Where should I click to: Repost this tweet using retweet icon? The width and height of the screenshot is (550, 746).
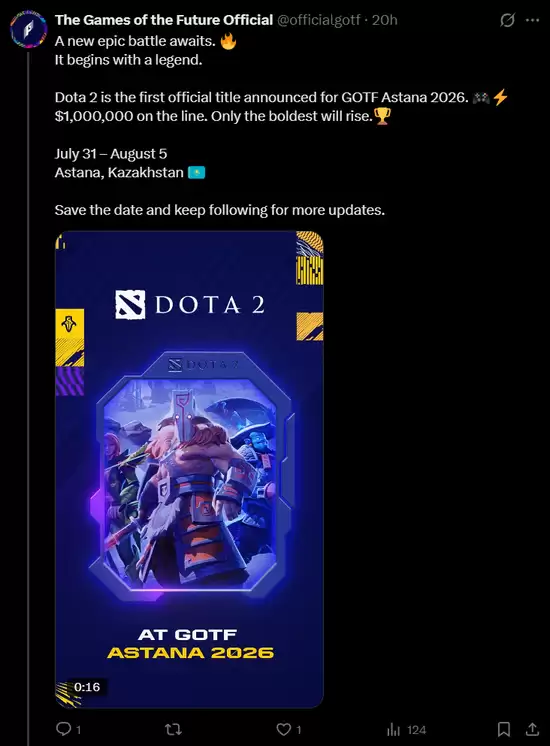click(x=173, y=729)
